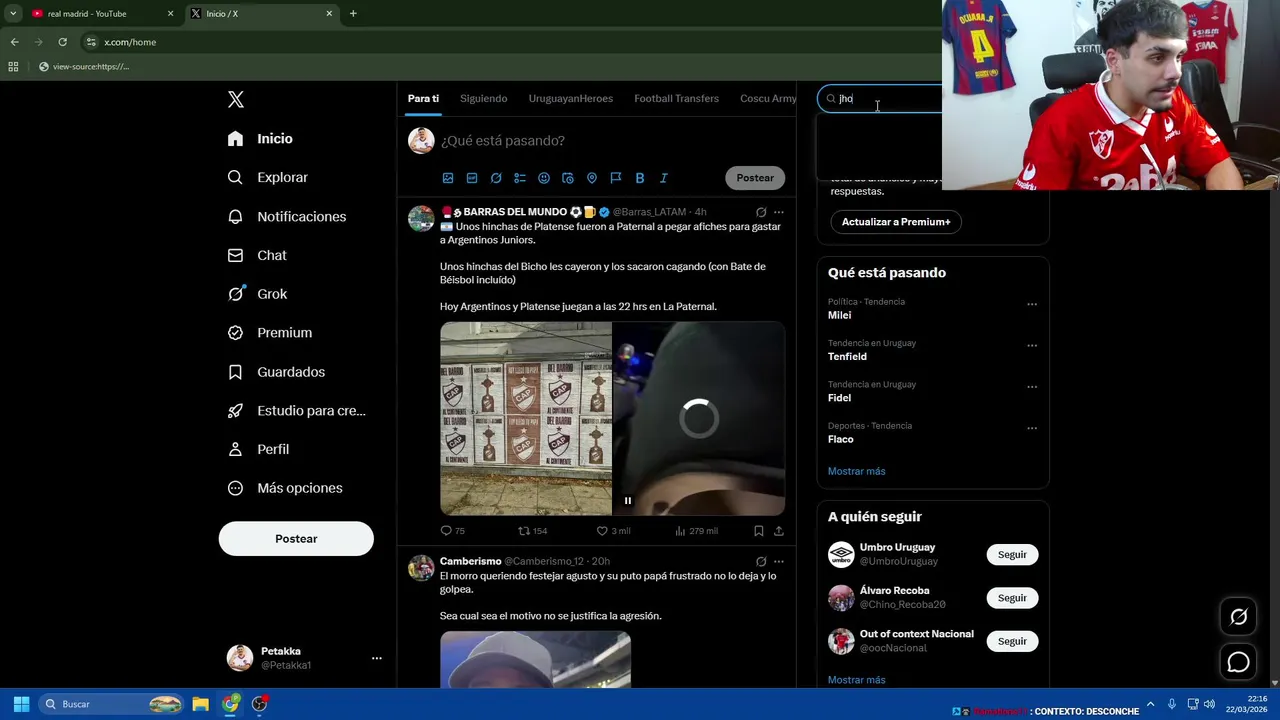Click the X logo in sidebar

[236, 99]
